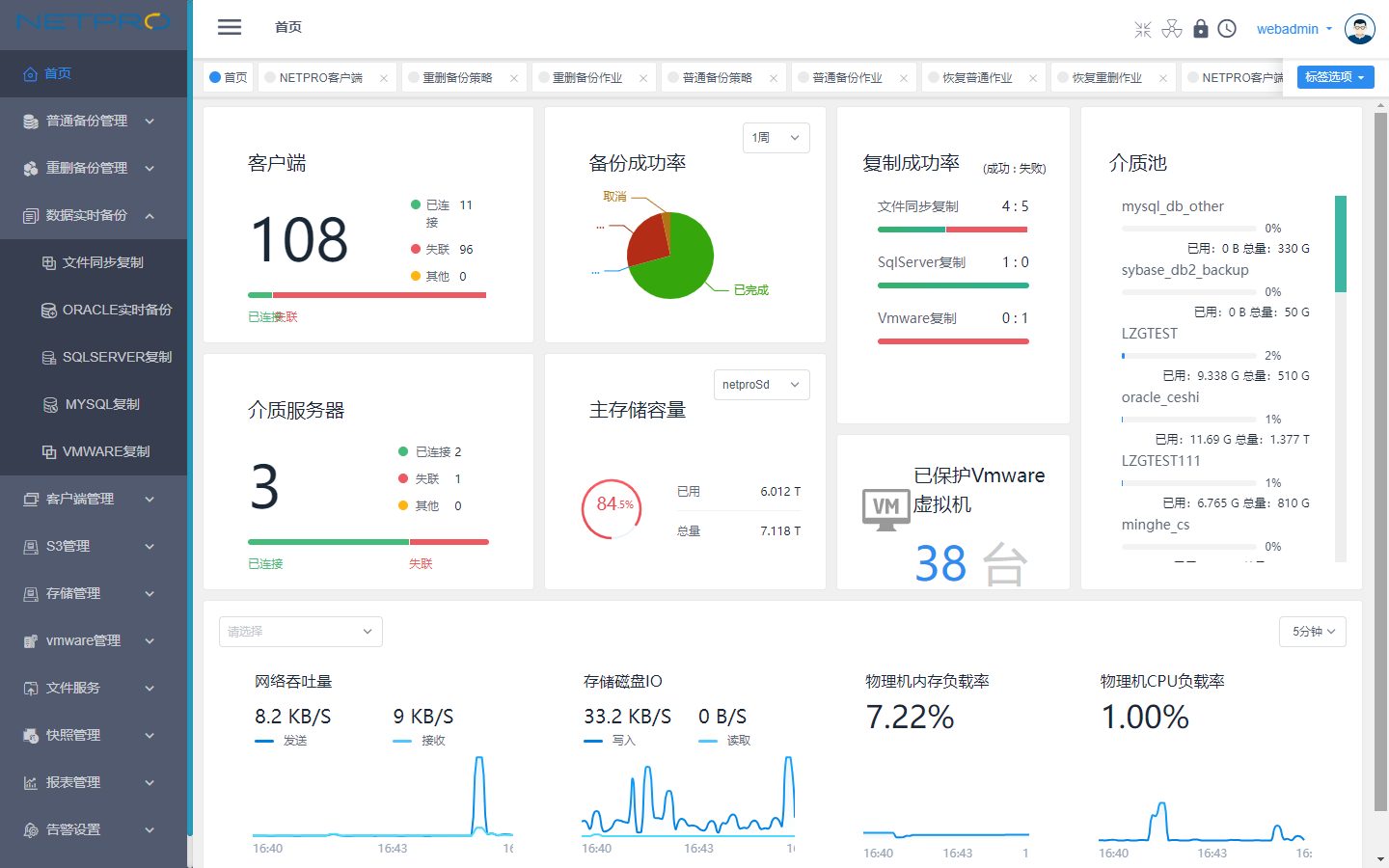The height and width of the screenshot is (868, 1389).
Task: Click the 快照管理 icon
Action: pos(31,735)
